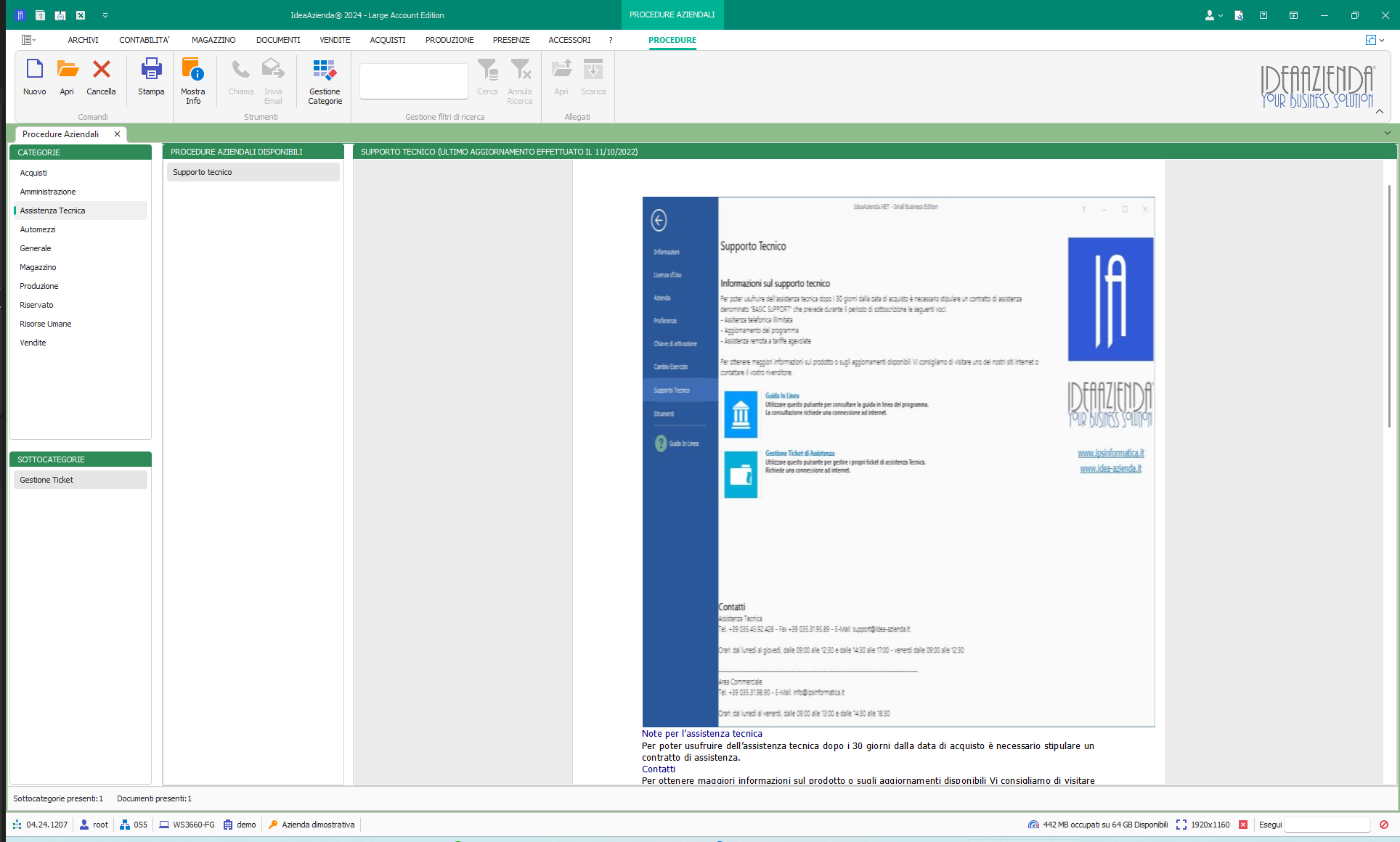Select the Risorse Umane category
This screenshot has width=1400, height=842.
point(81,324)
